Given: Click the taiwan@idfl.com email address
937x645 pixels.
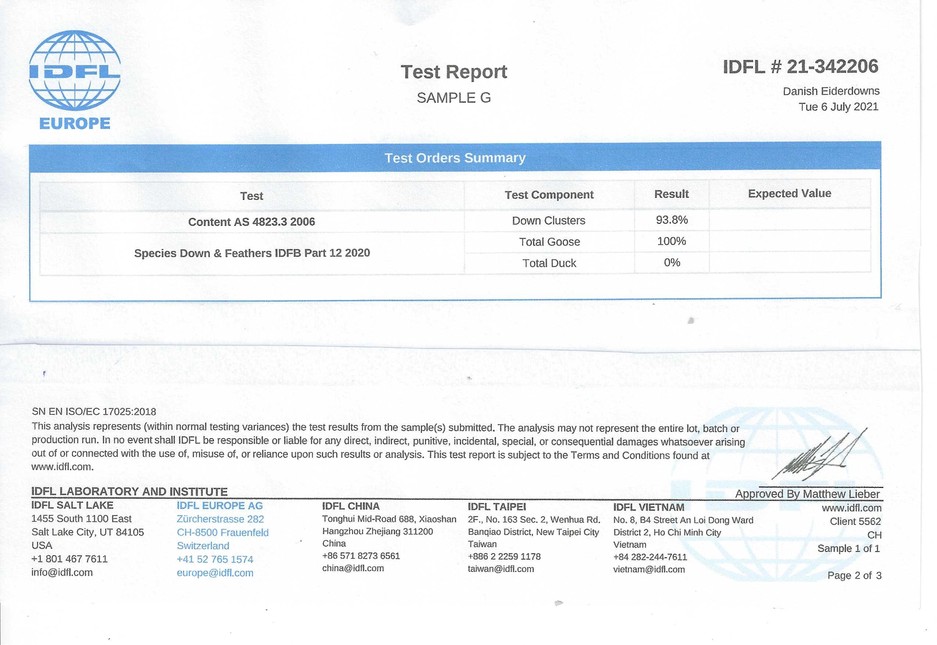Looking at the screenshot, I should click(501, 569).
